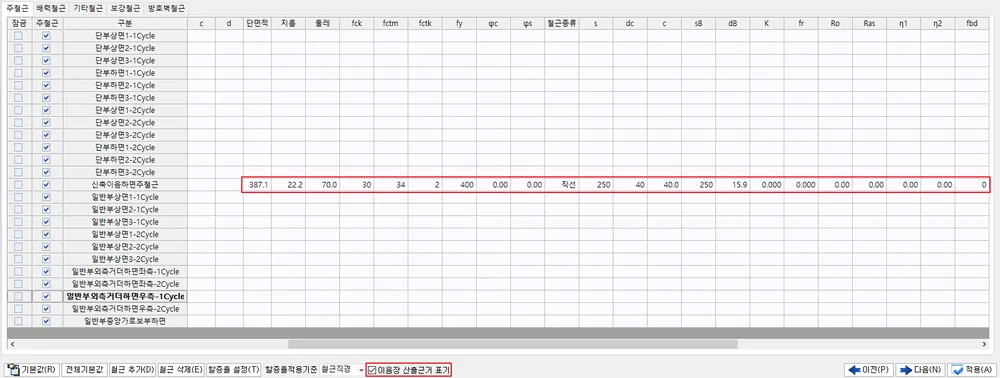Click the horizontal scrollbar right arrow
The width and height of the screenshot is (1000, 378).
(x=985, y=344)
